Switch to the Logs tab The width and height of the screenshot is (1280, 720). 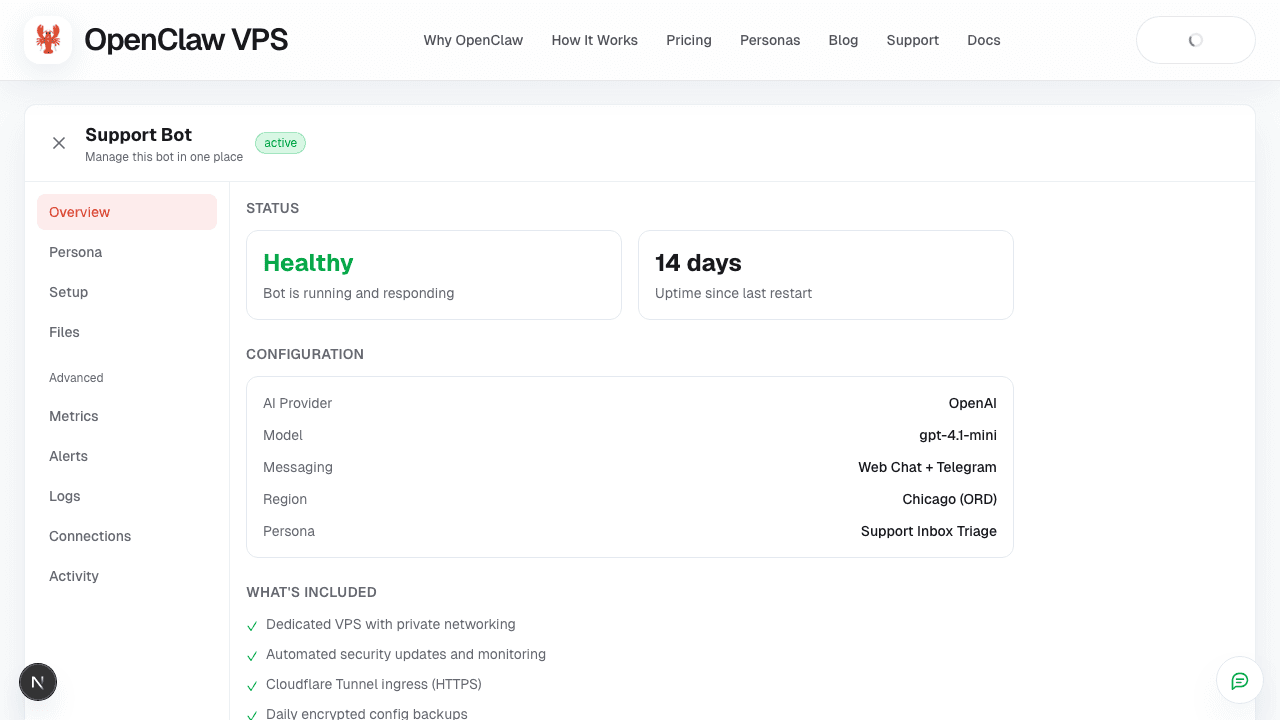click(64, 496)
